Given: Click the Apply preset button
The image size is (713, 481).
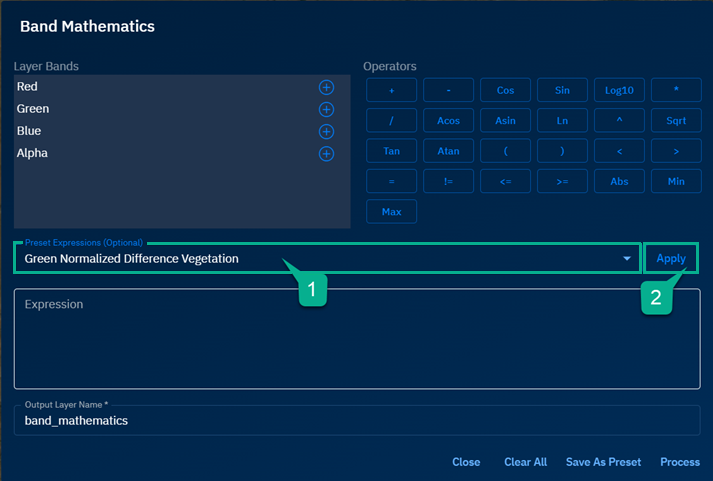Looking at the screenshot, I should tap(670, 259).
